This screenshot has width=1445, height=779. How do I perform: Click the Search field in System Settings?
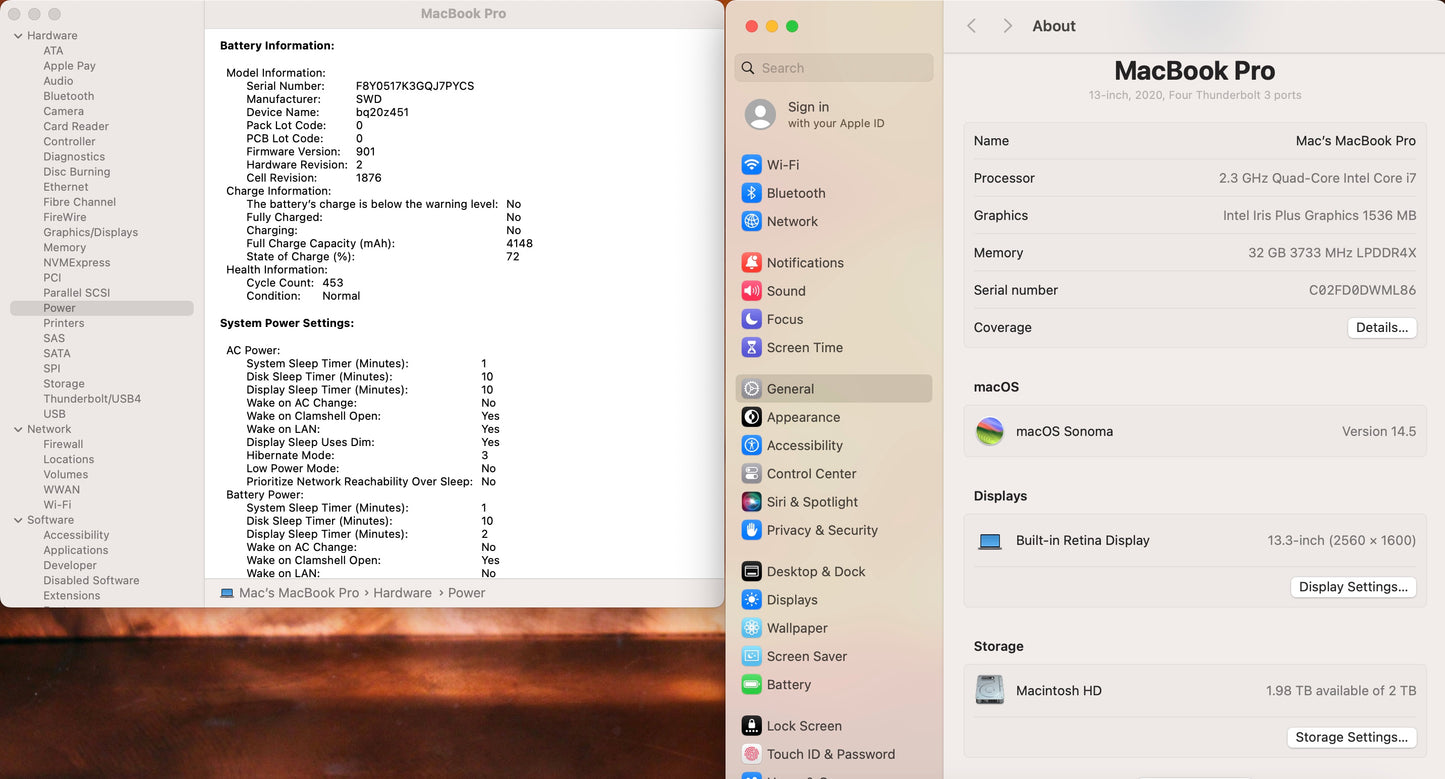tap(834, 68)
